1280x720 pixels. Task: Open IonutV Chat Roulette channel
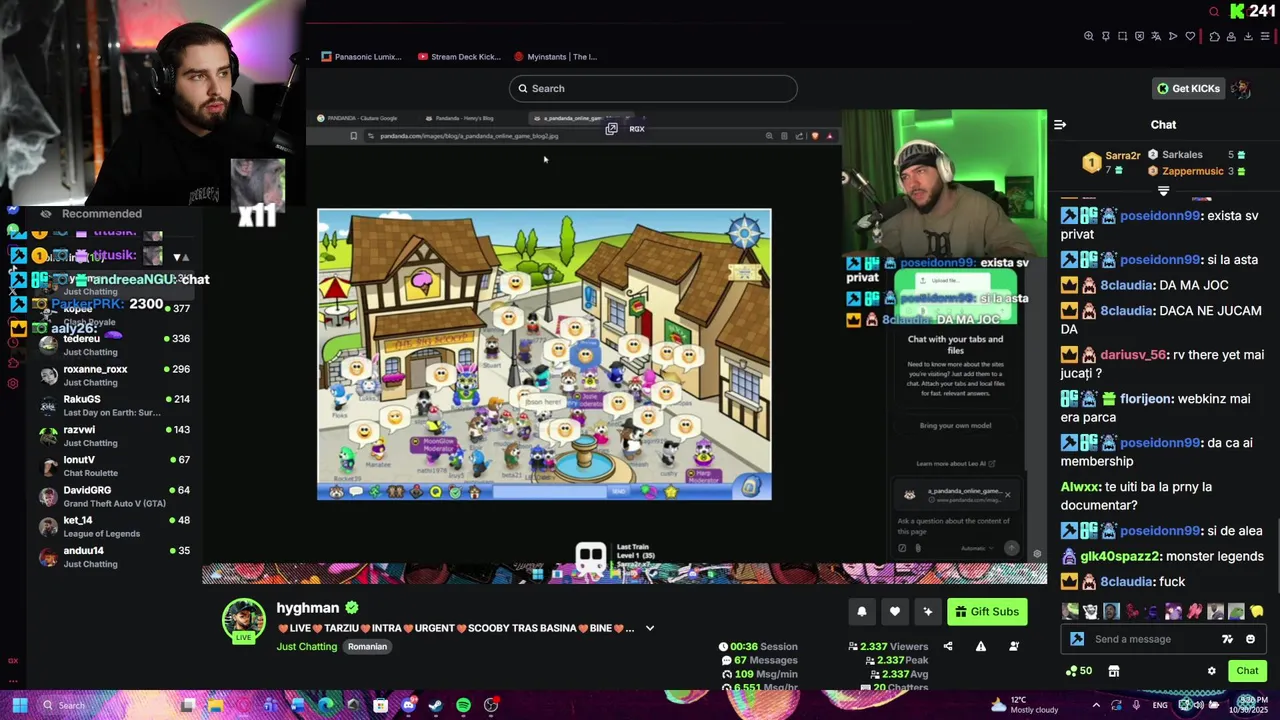[113, 466]
